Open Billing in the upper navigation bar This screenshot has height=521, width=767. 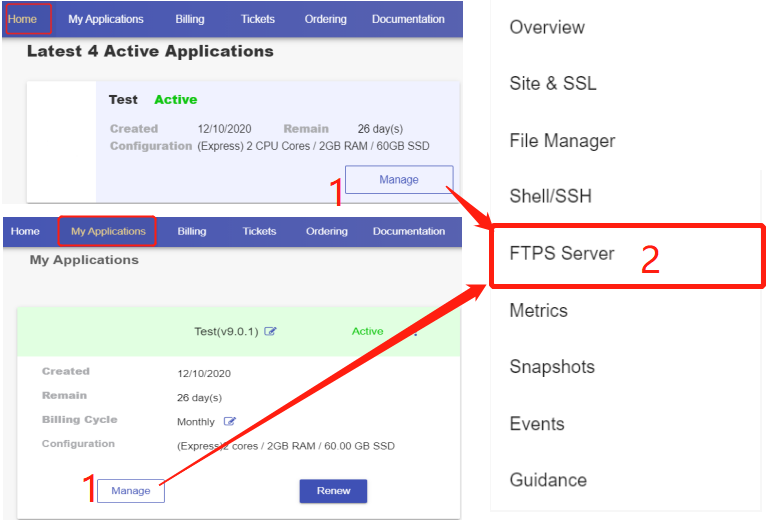click(192, 19)
